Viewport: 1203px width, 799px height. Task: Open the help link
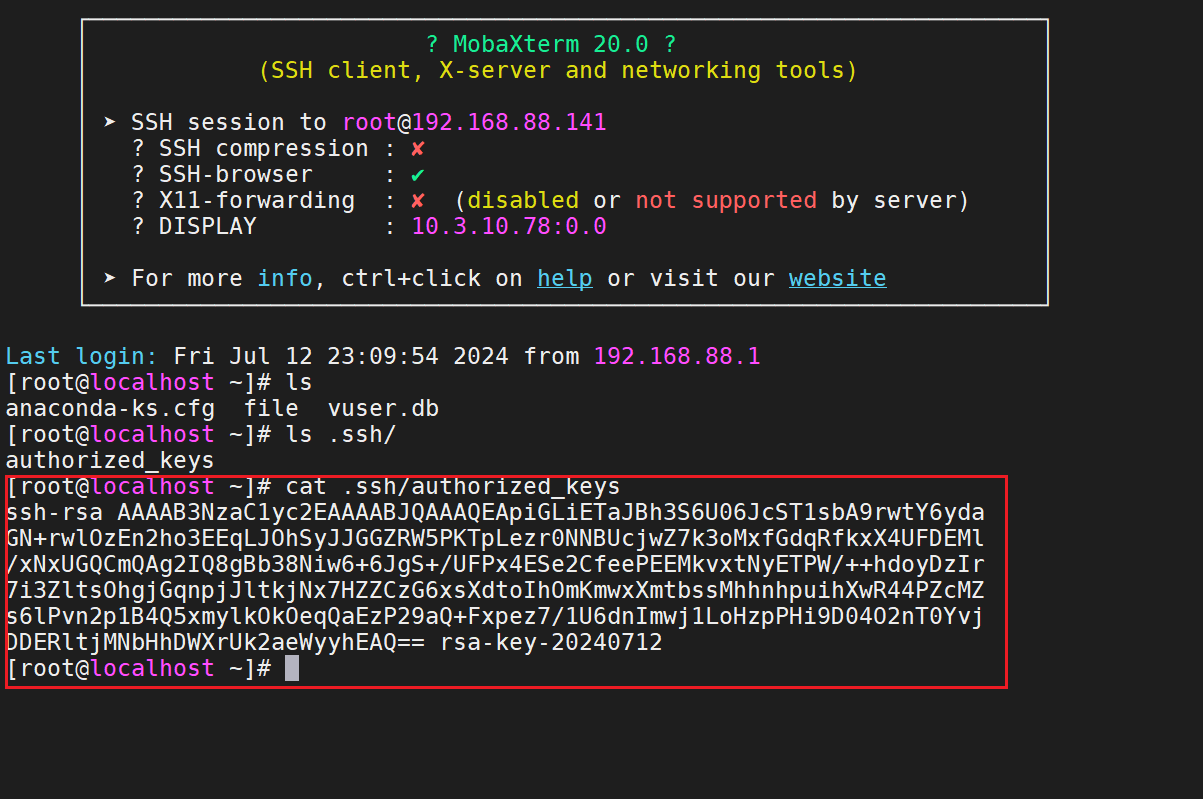tap(564, 278)
